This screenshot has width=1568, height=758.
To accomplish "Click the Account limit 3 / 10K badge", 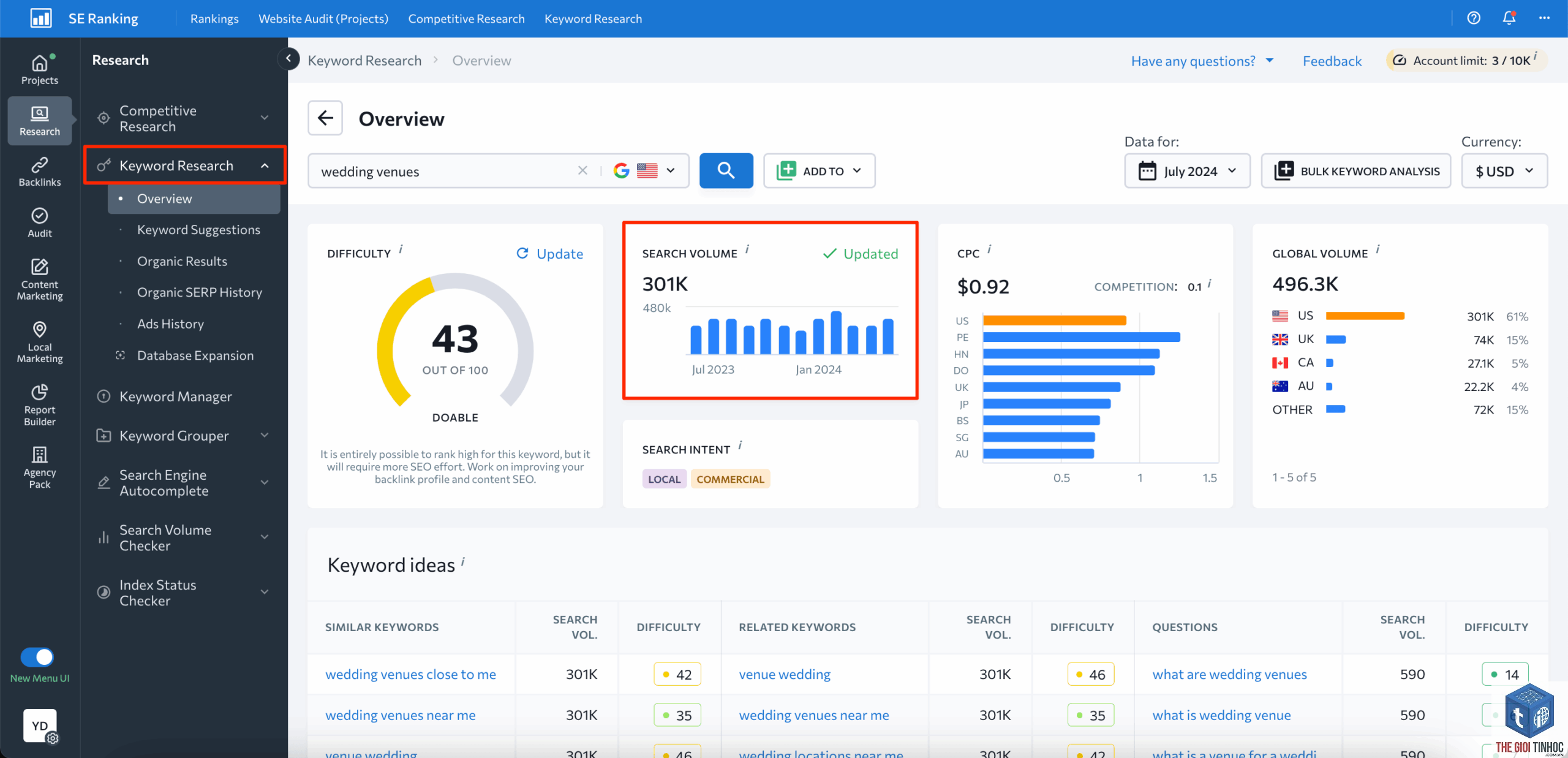I will 1467,60.
